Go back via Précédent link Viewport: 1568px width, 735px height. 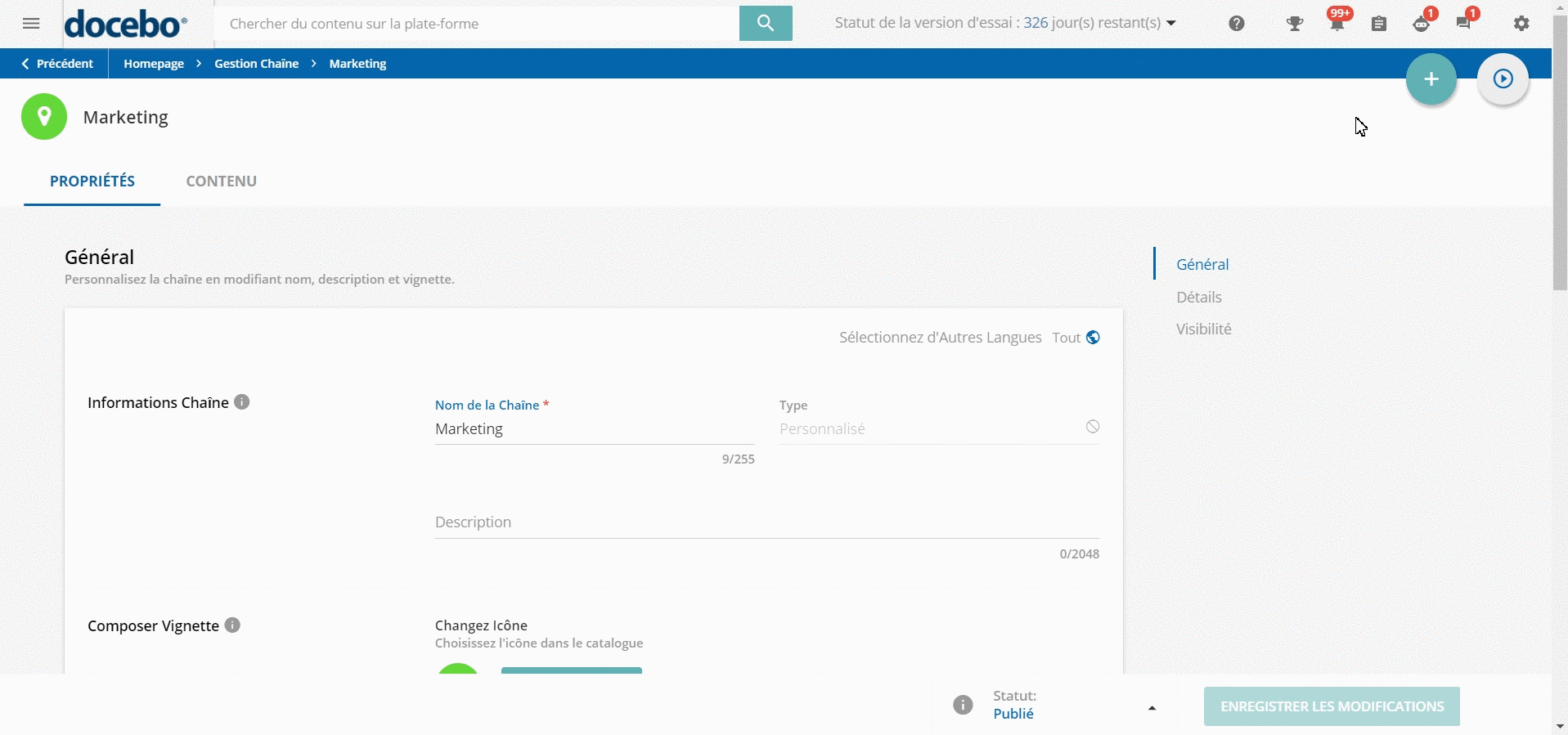pyautogui.click(x=57, y=64)
